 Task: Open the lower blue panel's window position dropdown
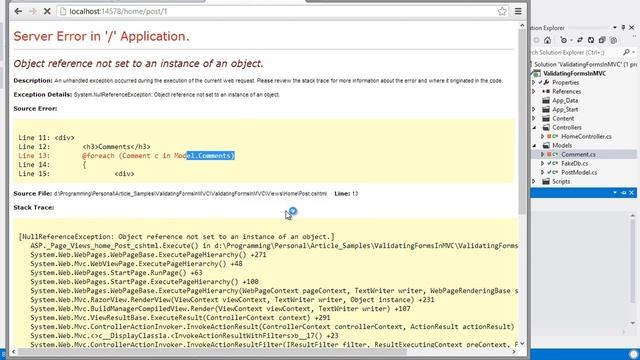click(x=615, y=193)
